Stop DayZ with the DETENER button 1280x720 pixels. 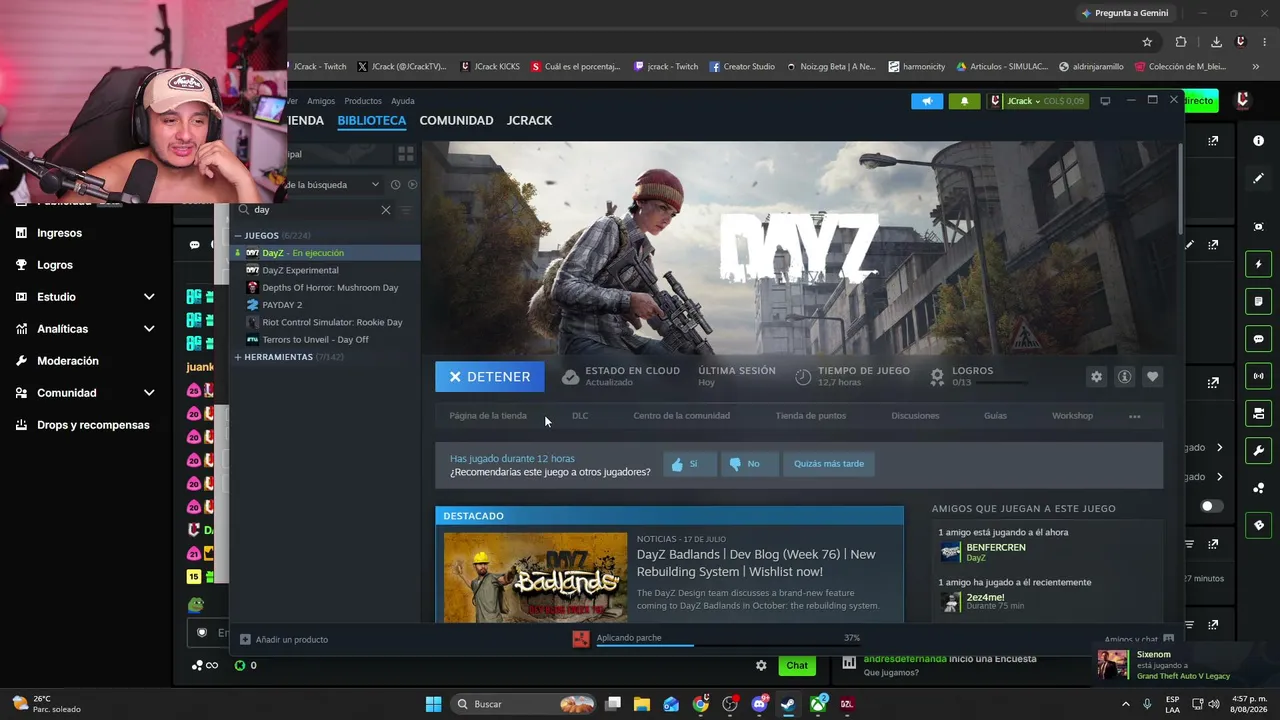[490, 377]
